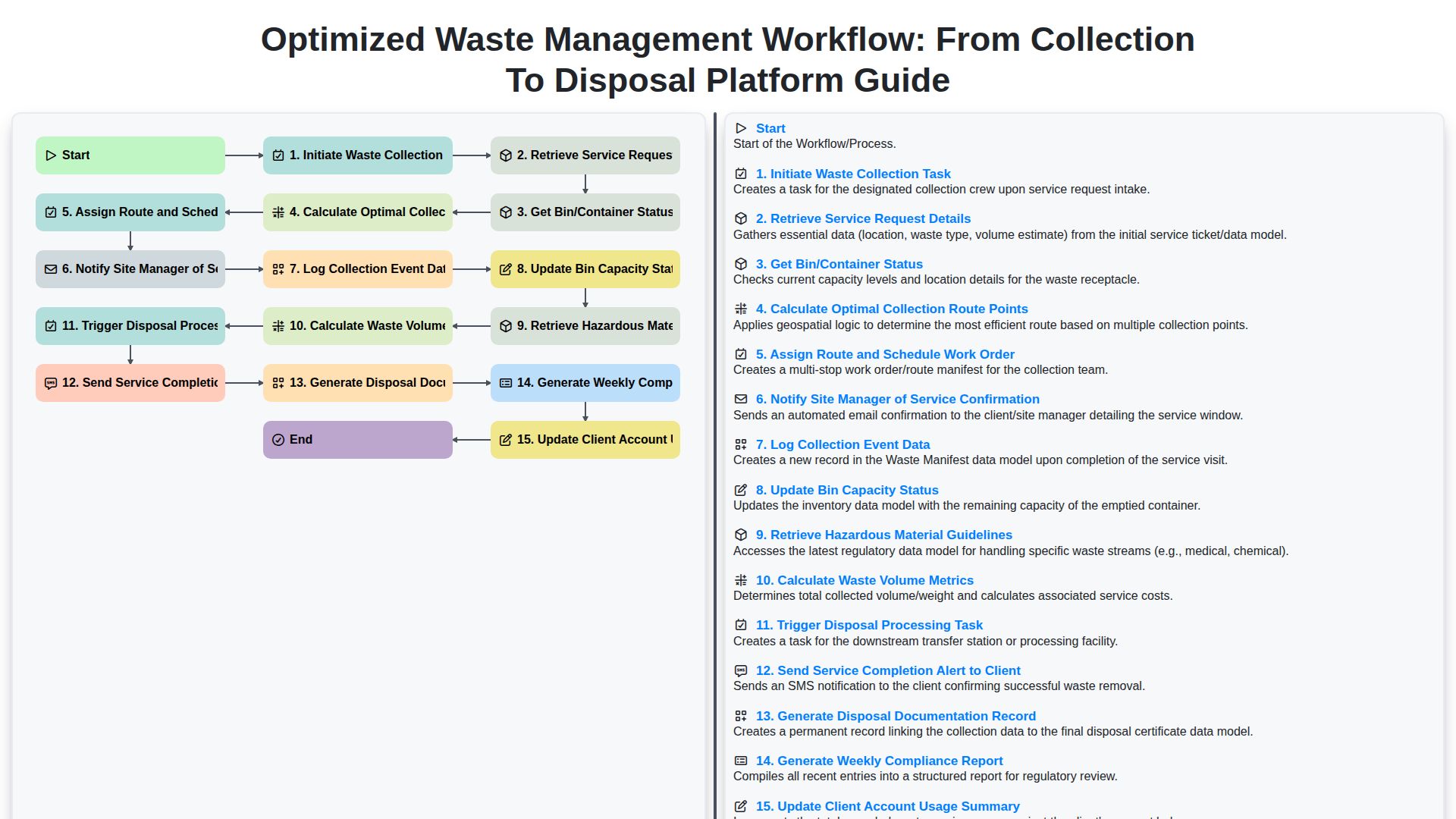Viewport: 1456px width, 819px height.
Task: Select the '5. Assign Route and Schedule' node
Action: pyautogui.click(x=130, y=212)
